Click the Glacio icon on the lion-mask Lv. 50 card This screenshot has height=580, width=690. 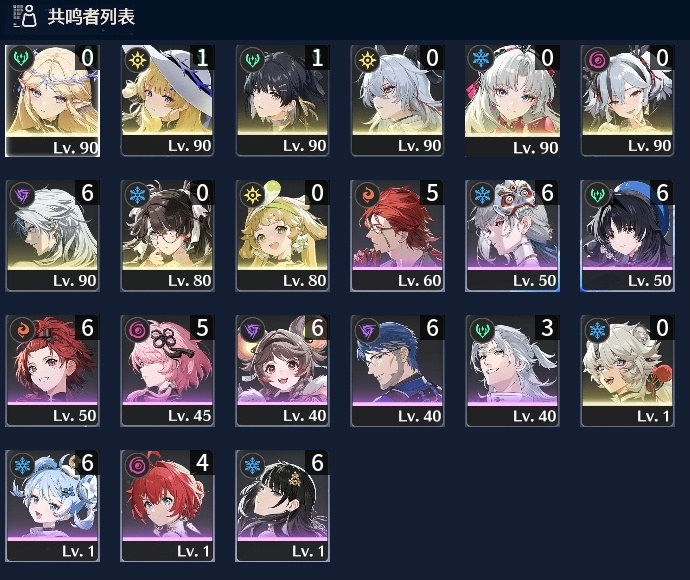(482, 195)
